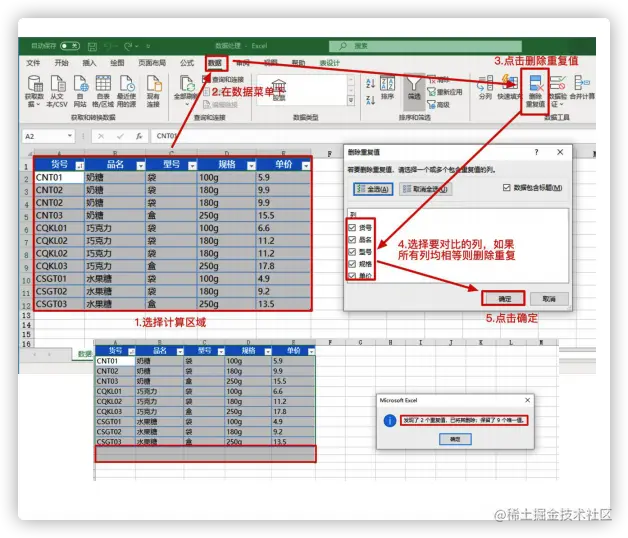Click the Save icon in title bar
The image size is (628, 538).
coord(93,46)
